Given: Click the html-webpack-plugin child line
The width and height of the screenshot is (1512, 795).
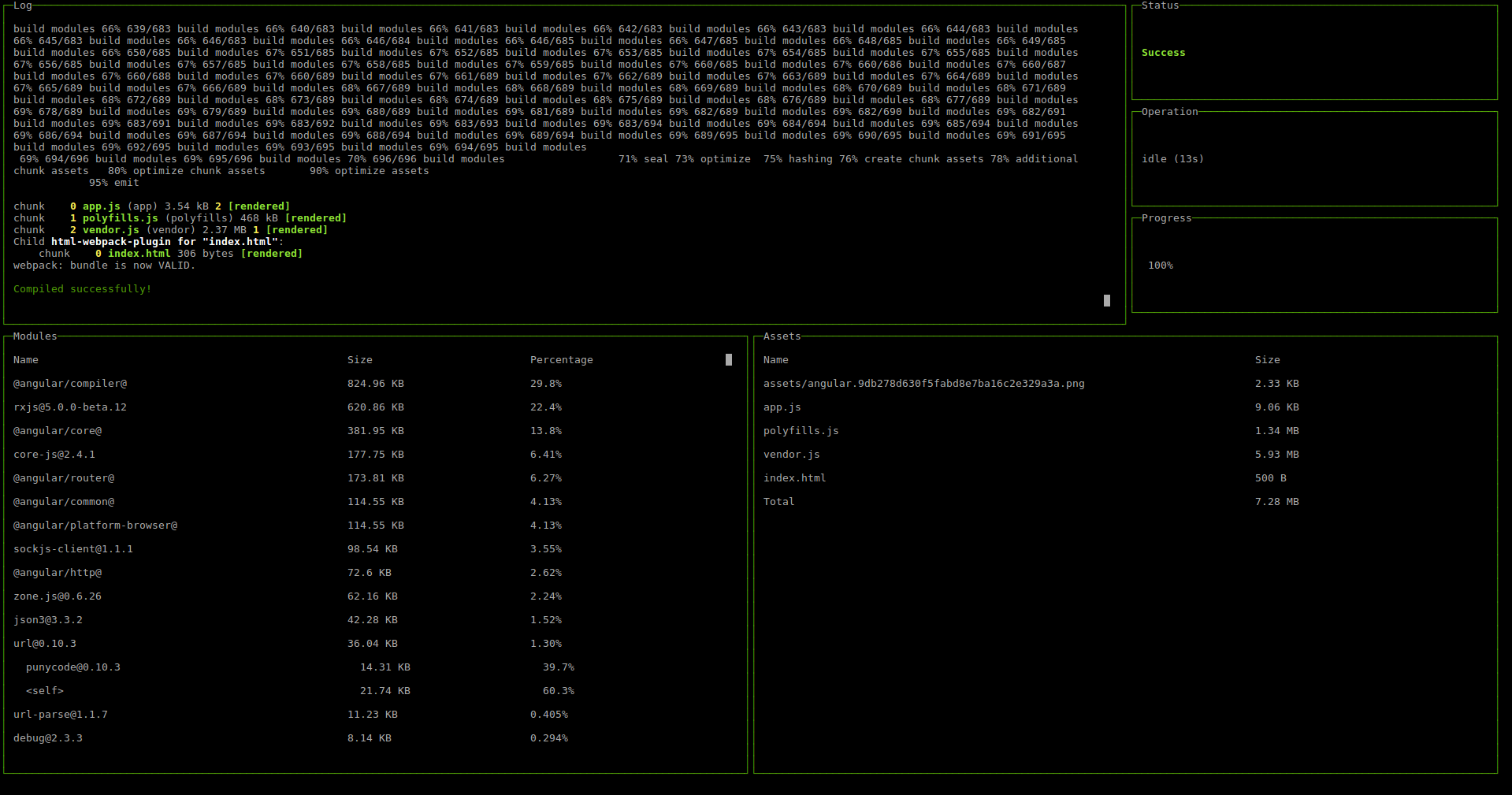Looking at the screenshot, I should (149, 242).
